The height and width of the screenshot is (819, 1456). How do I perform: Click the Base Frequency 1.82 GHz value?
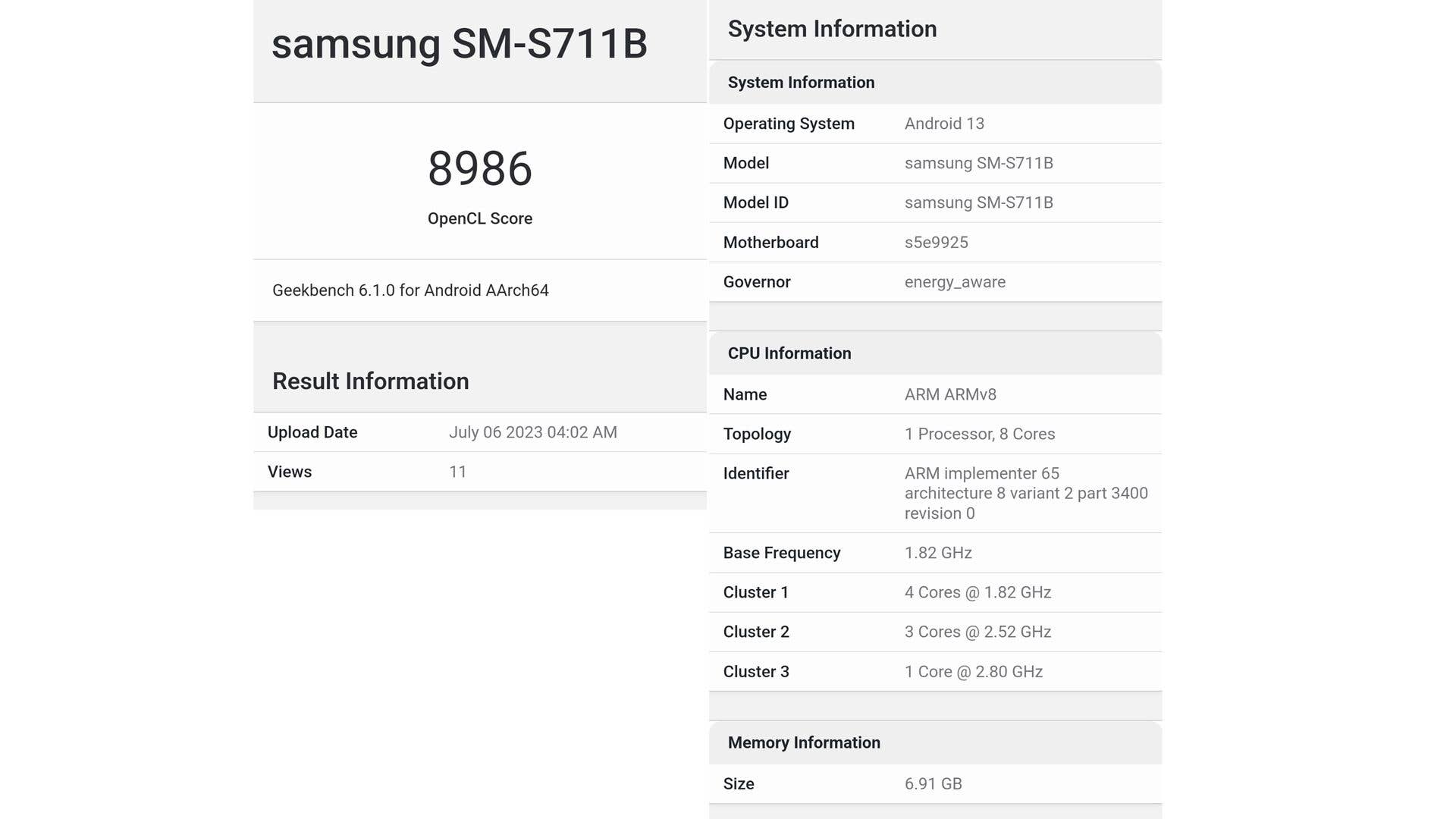coord(938,553)
